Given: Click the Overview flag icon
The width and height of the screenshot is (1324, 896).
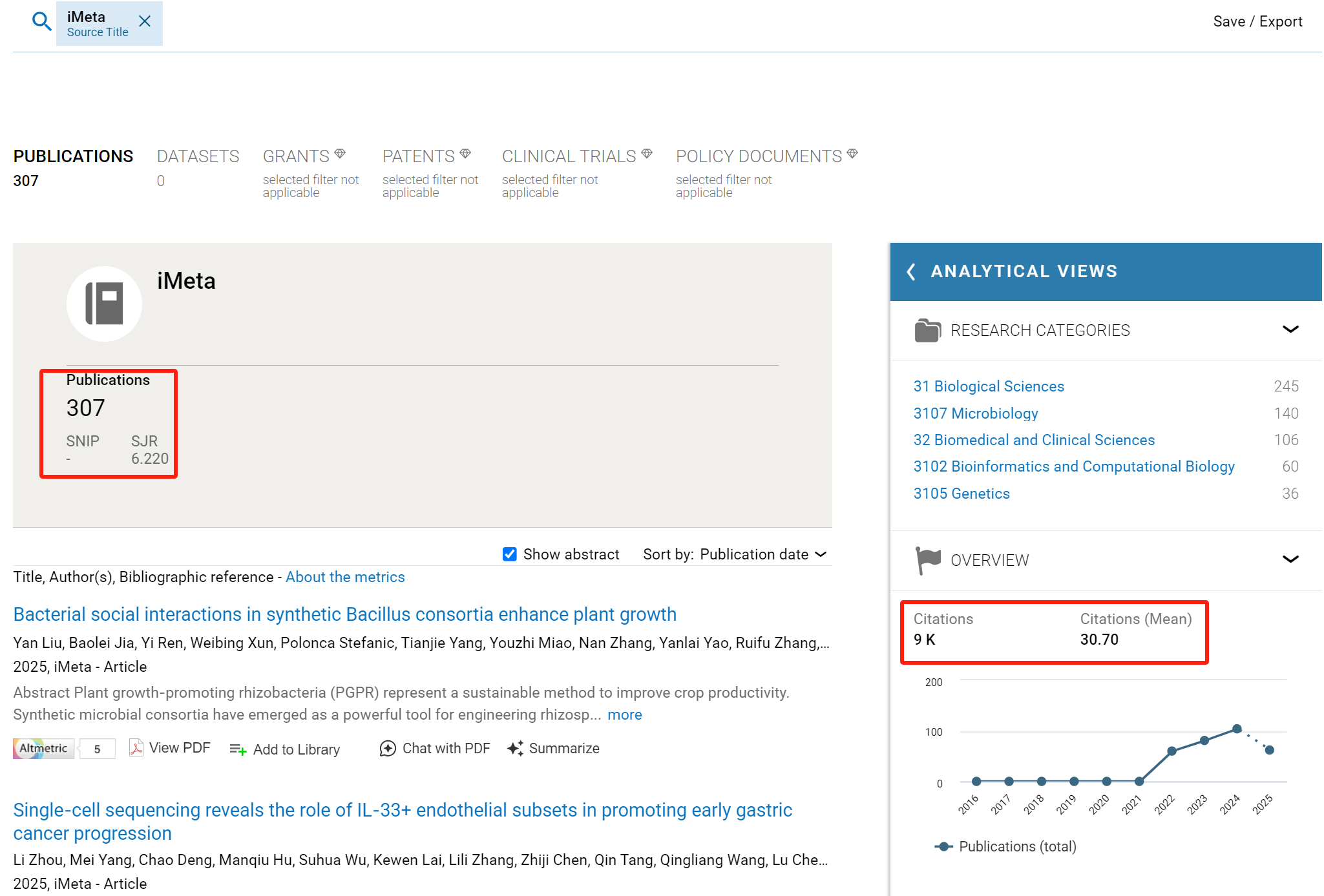Looking at the screenshot, I should pyautogui.click(x=929, y=560).
